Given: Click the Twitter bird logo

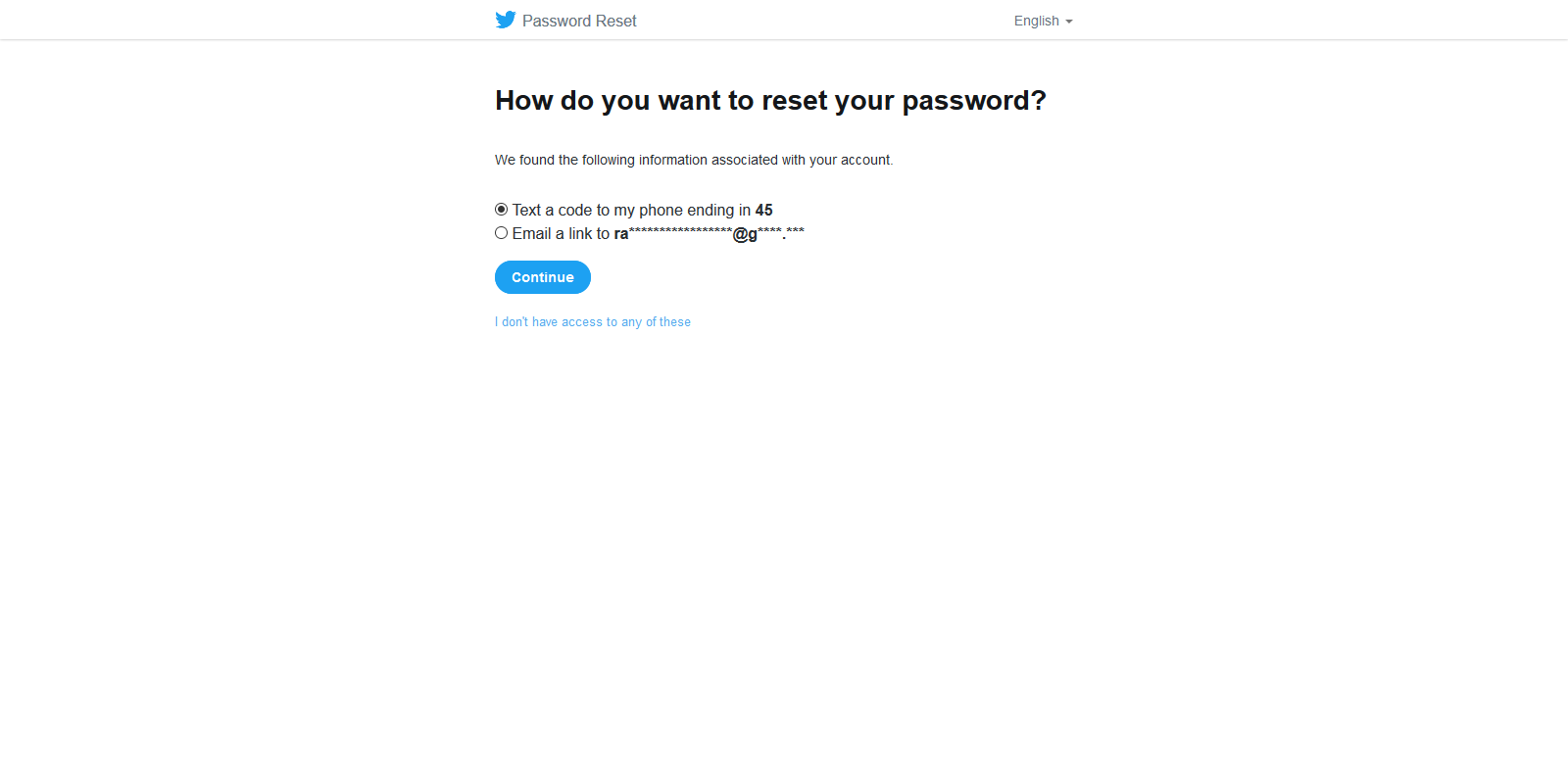Looking at the screenshot, I should 506,20.
